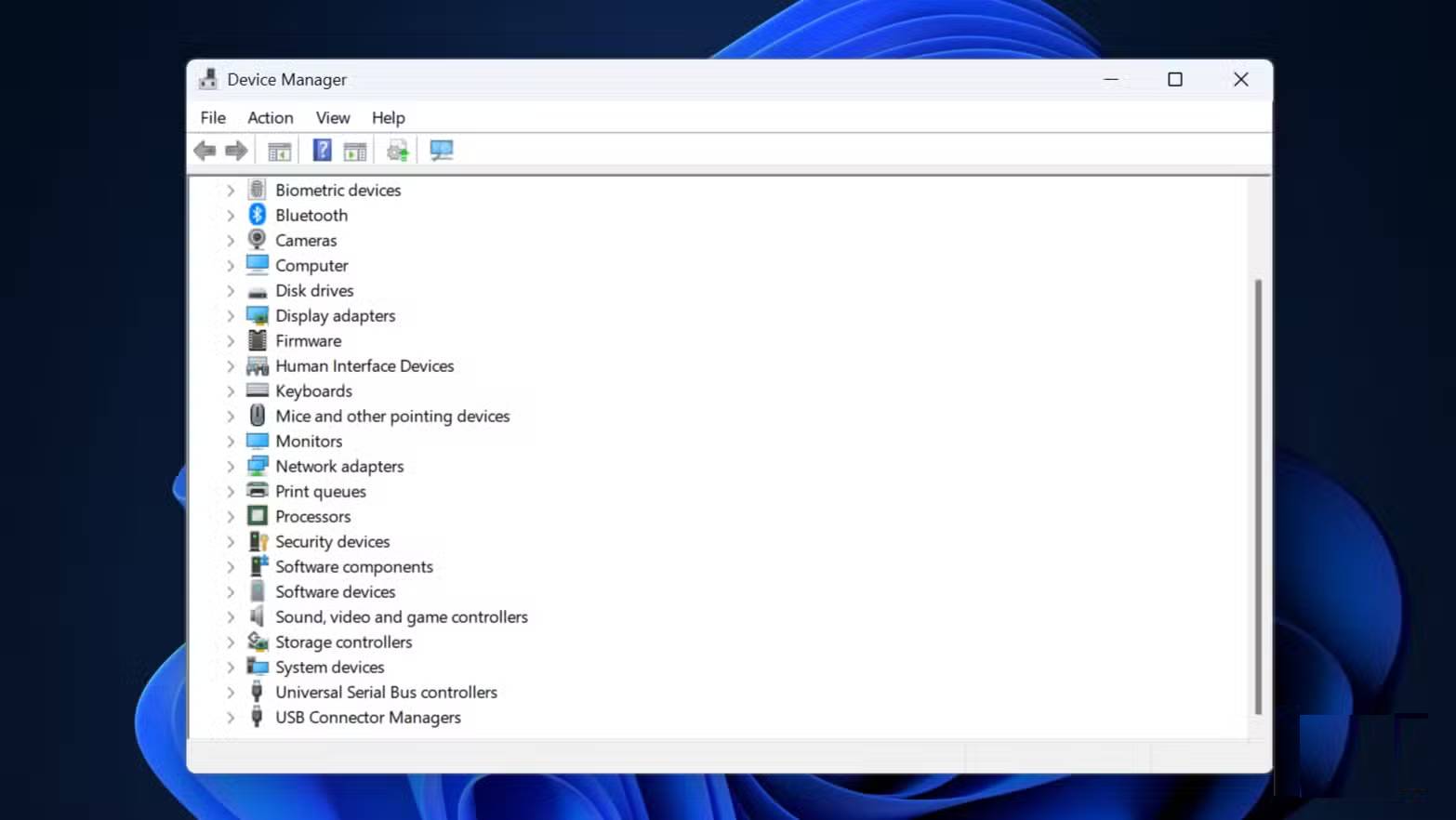Click the Bluetooth category icon
Viewport: 1456px width, 820px height.
(x=258, y=215)
